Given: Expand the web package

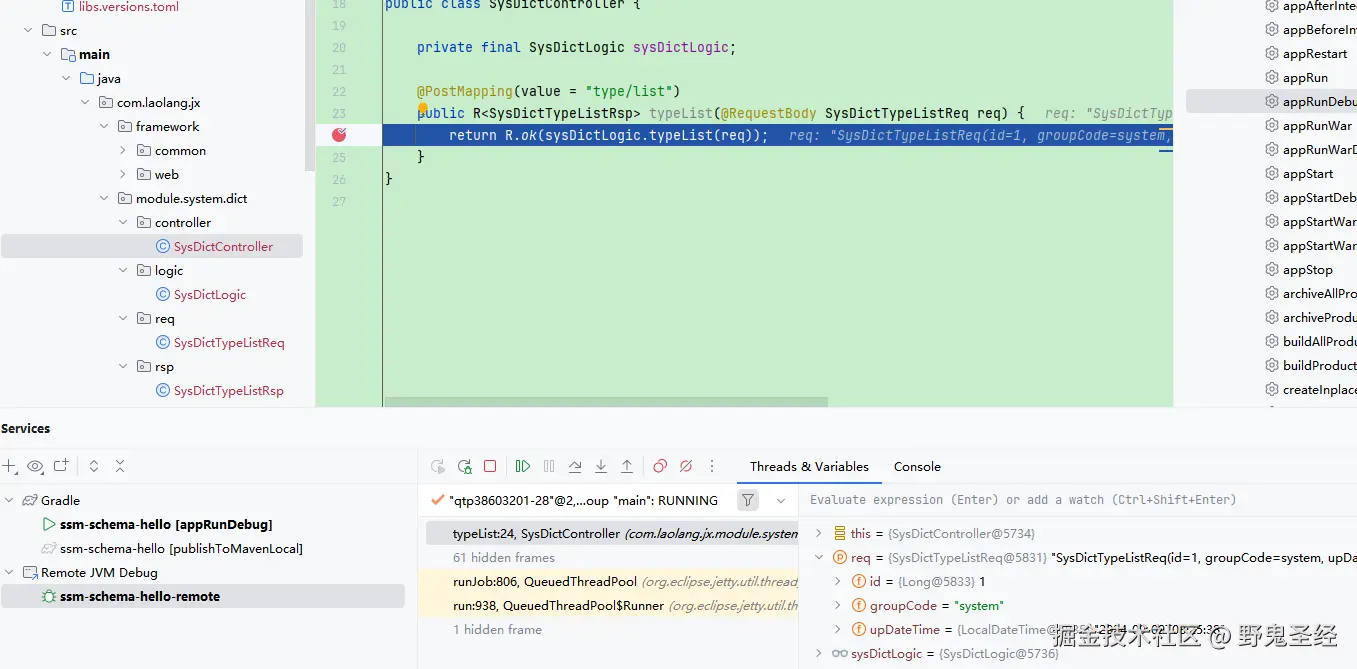Looking at the screenshot, I should coord(122,174).
